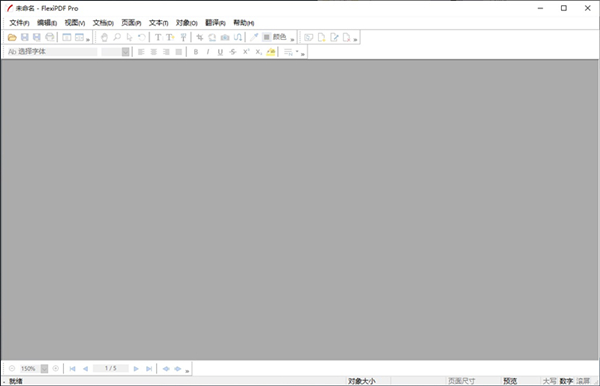Click the comment note icon
The image size is (600, 386).
(308, 37)
